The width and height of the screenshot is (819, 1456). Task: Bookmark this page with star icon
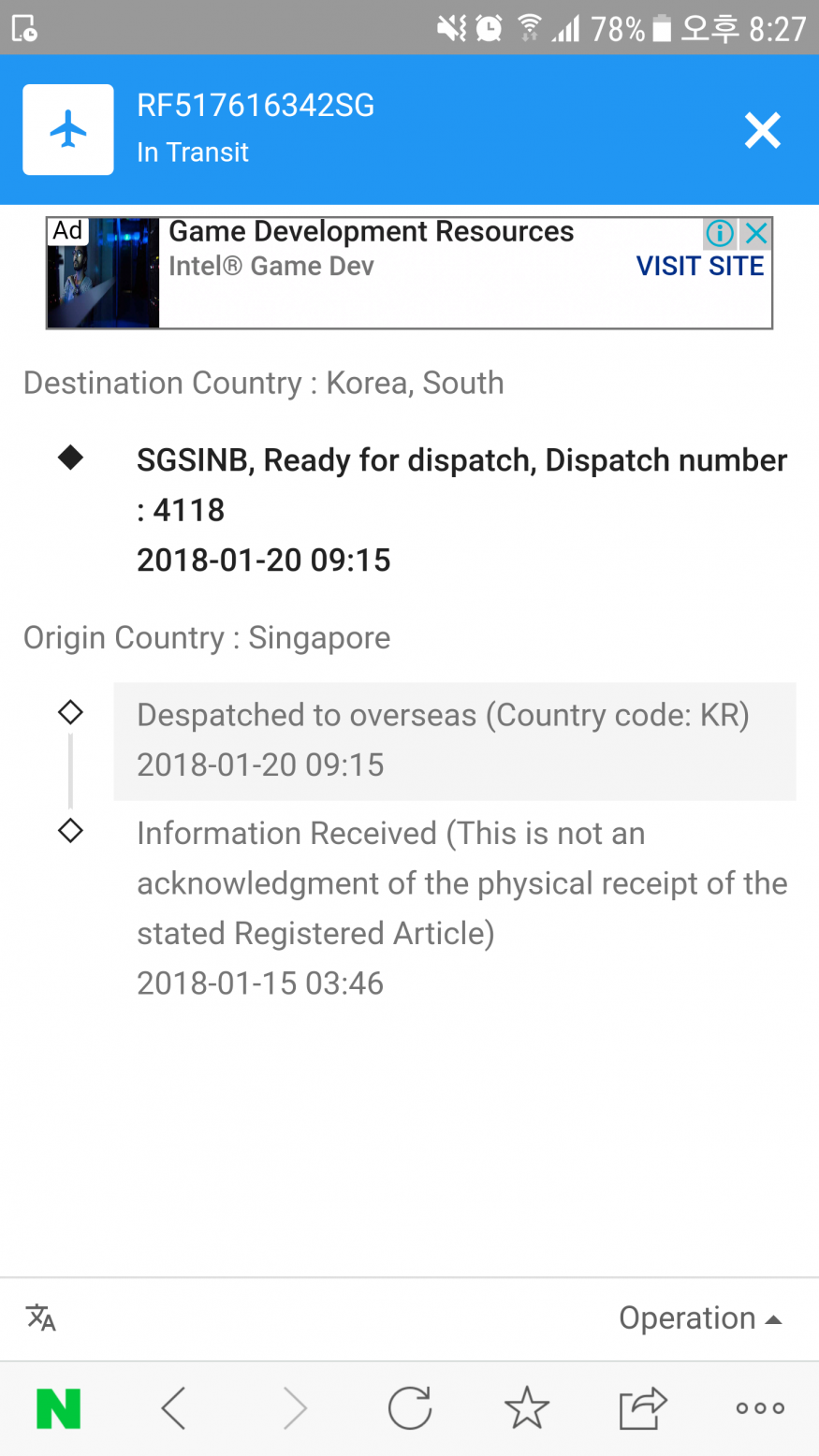tap(527, 1408)
